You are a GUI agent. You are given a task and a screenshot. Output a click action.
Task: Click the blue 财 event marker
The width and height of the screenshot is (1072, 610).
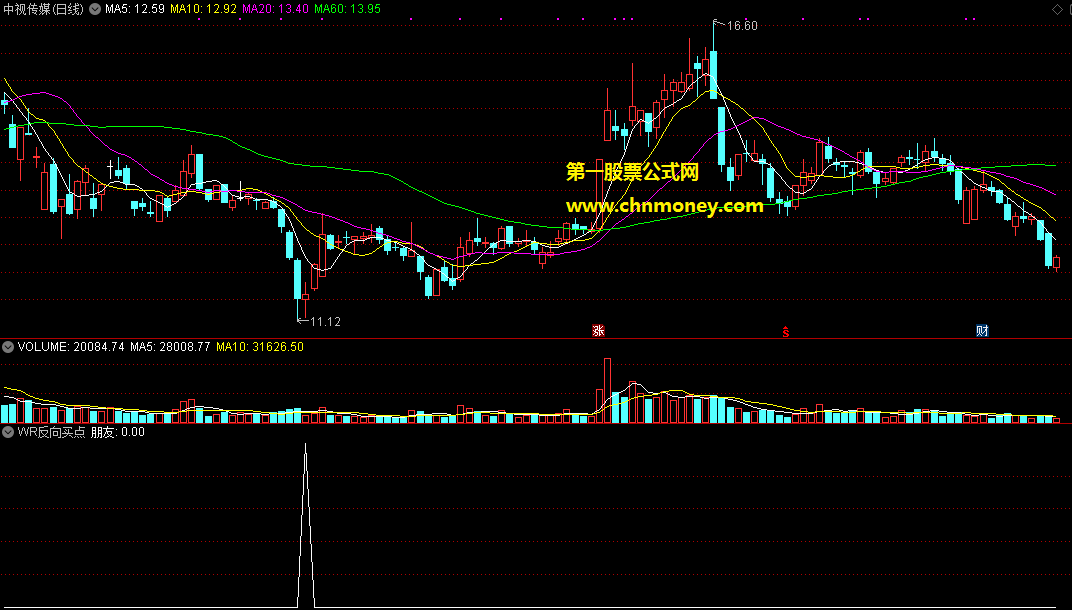982,331
